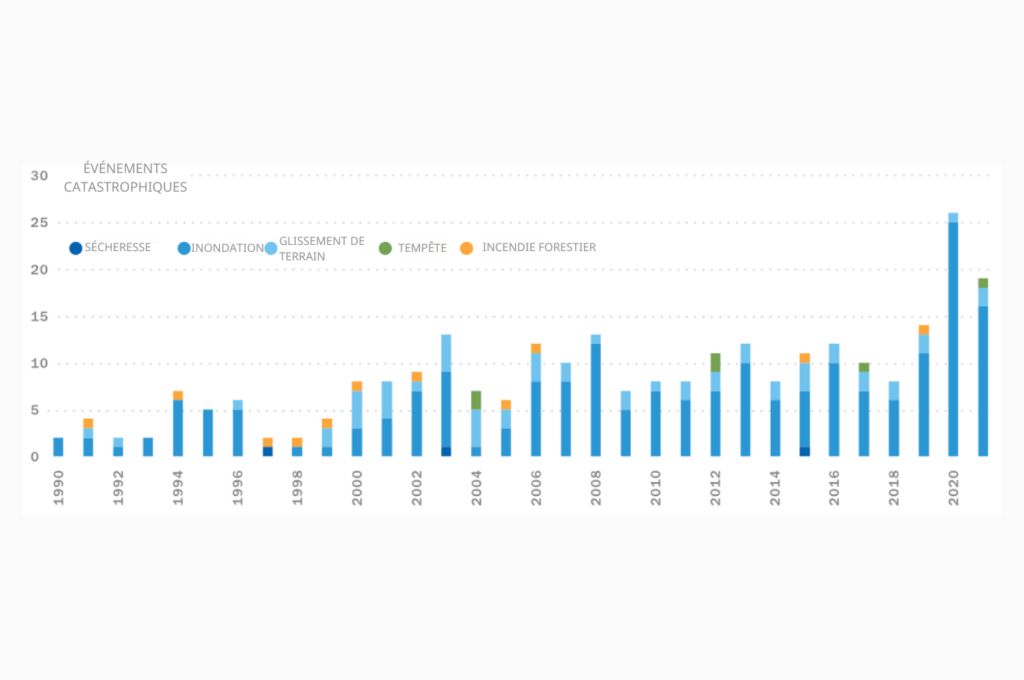1024x680 pixels.
Task: Click the light blue Glissement de Terrain dot
Action: click(271, 248)
